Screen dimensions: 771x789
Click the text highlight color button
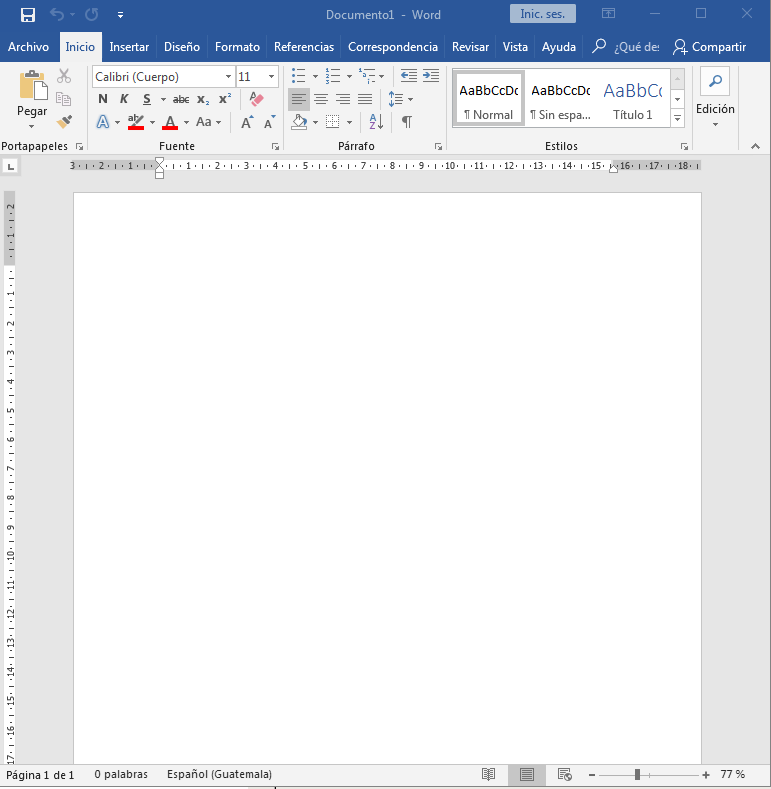[136, 122]
